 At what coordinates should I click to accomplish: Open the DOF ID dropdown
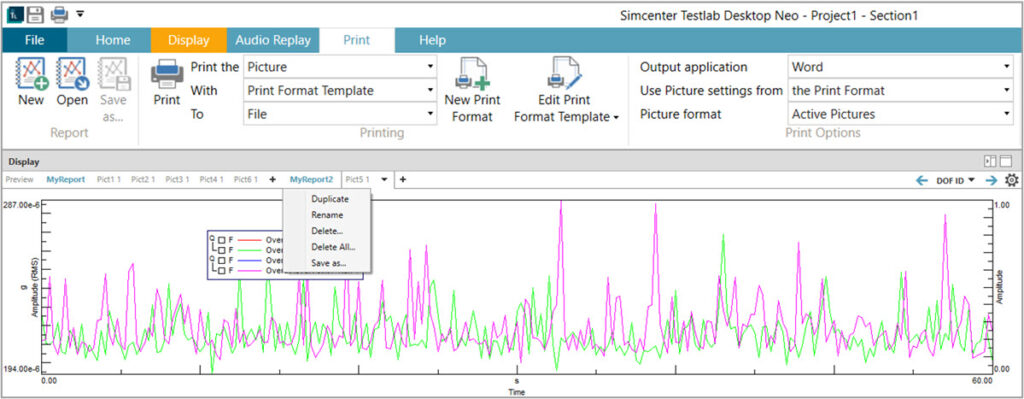pyautogui.click(x=955, y=180)
